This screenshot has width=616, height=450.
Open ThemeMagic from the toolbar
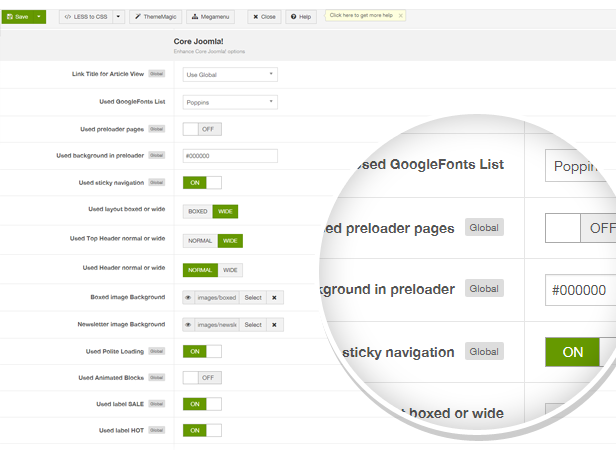(154, 17)
